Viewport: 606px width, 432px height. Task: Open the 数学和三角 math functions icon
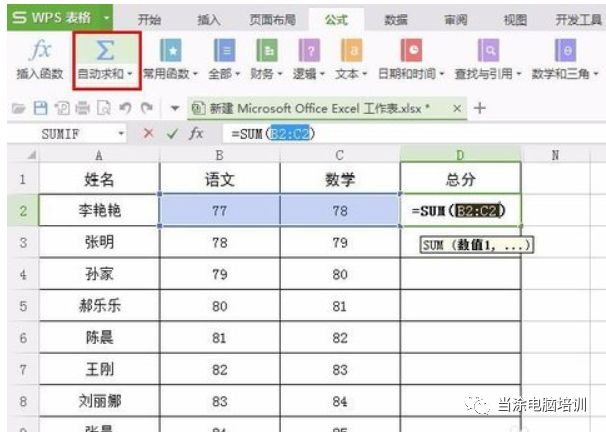[565, 50]
